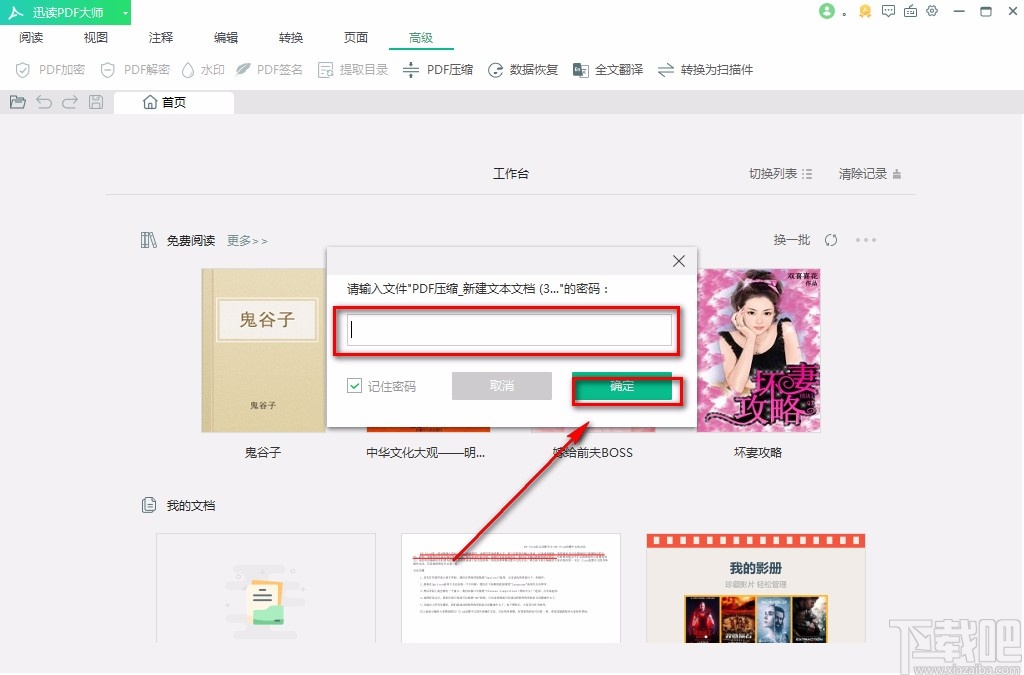Open 更多>> to see more free books
The height and width of the screenshot is (675, 1024).
pyautogui.click(x=246, y=240)
